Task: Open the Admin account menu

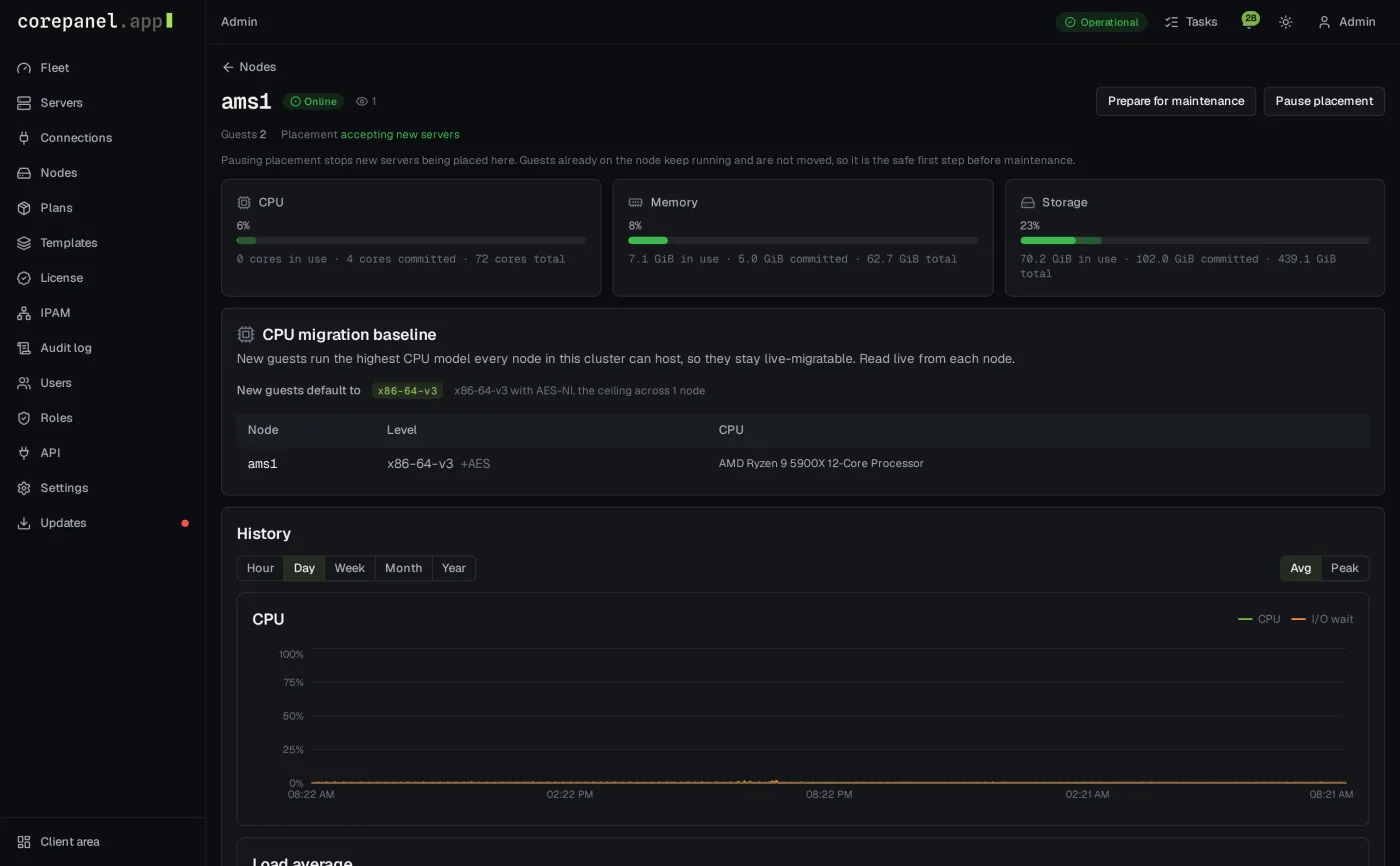Action: [x=1347, y=22]
